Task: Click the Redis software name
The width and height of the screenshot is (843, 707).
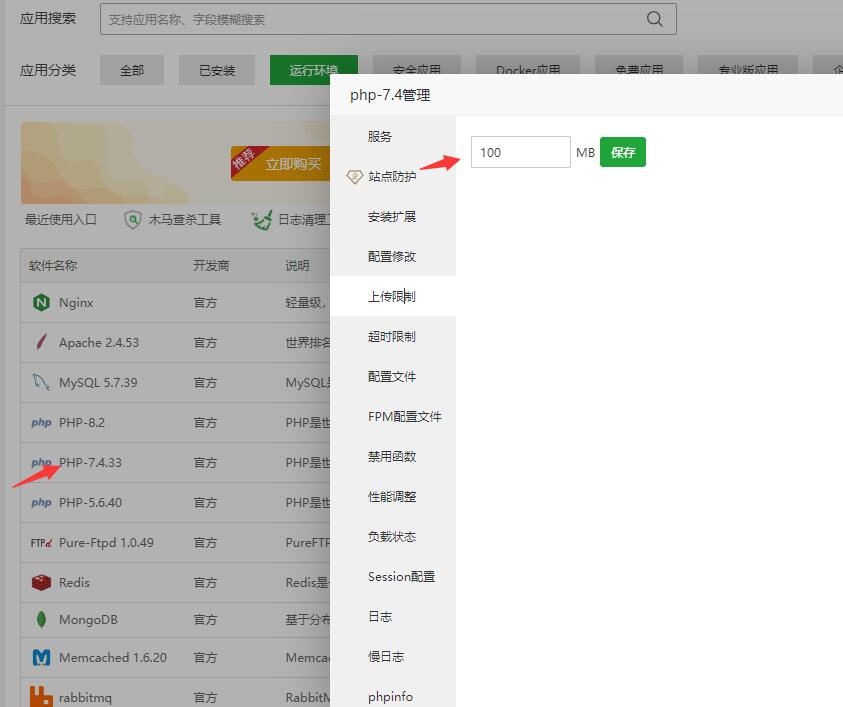Action: 75,582
